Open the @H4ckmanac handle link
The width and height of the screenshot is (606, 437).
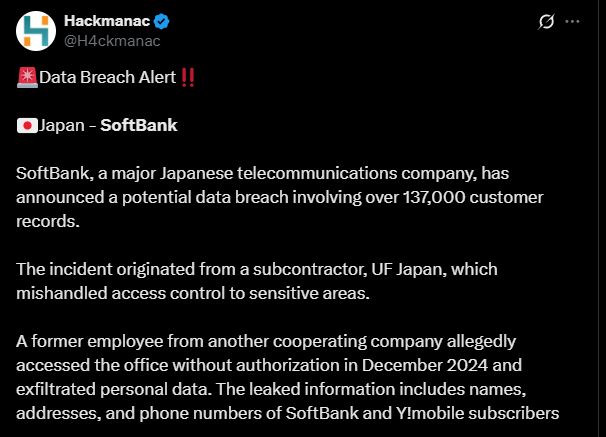(112, 41)
